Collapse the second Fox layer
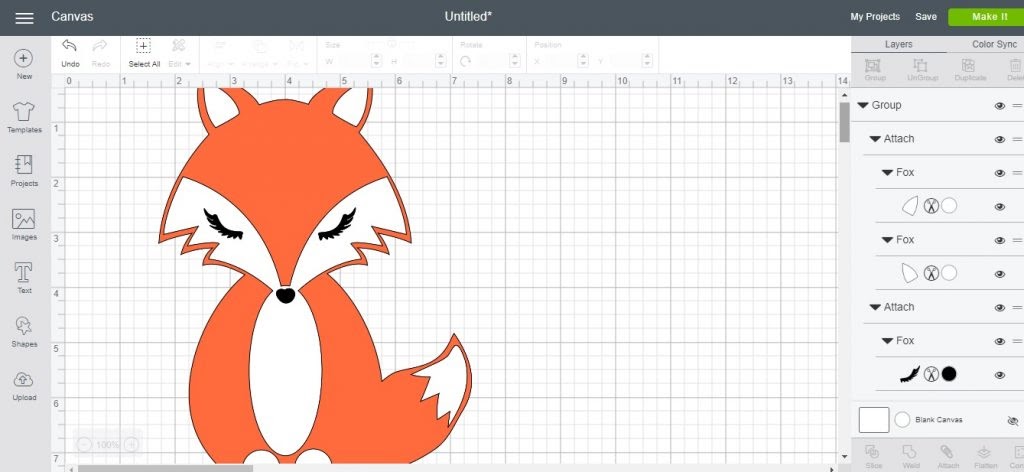Screen dimensions: 1024x472 (887, 240)
